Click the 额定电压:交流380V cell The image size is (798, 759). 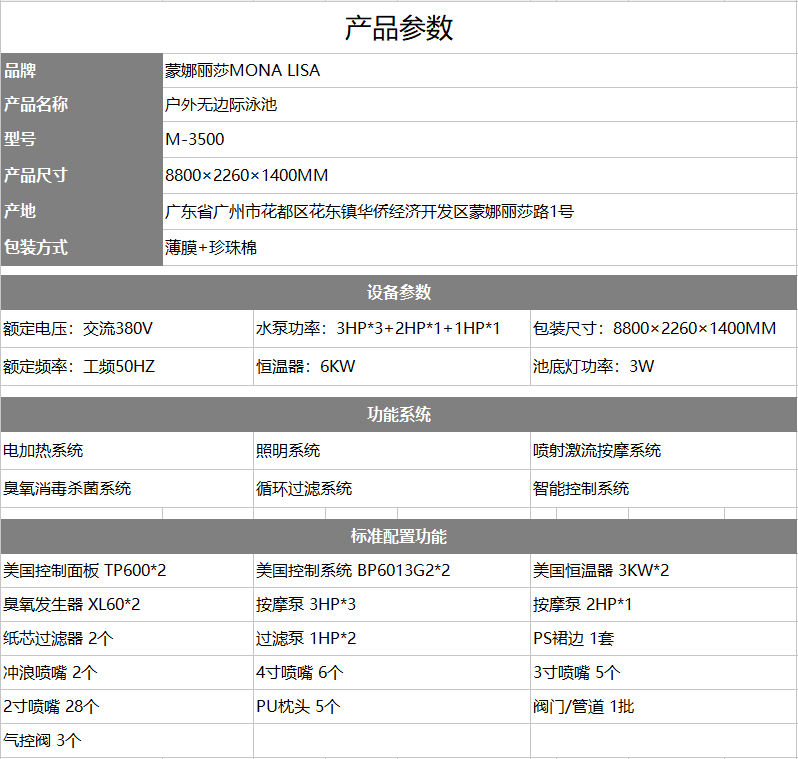[78, 329]
